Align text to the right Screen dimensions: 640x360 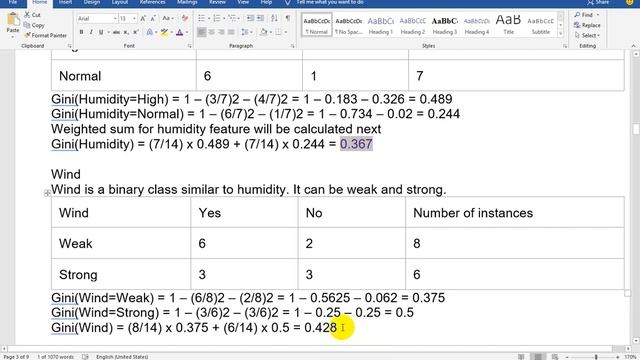tap(221, 32)
